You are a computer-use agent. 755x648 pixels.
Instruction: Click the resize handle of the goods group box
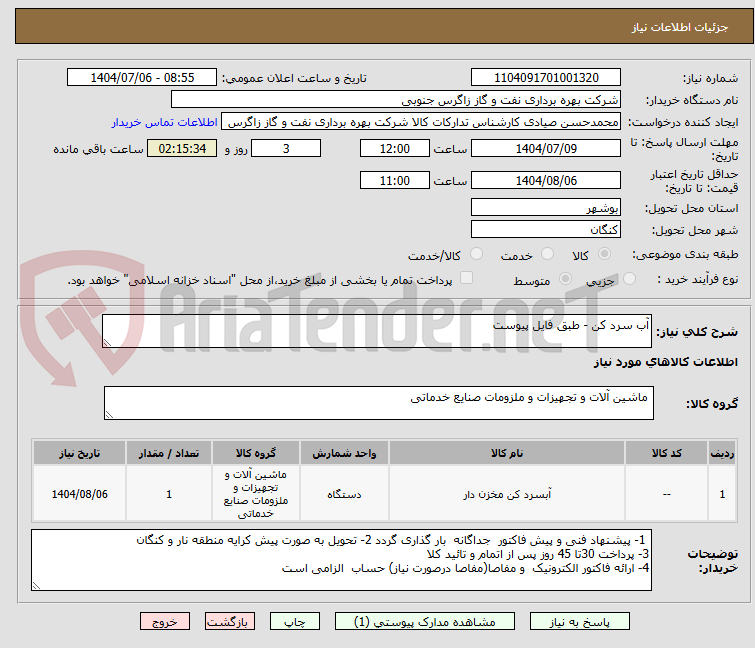[109, 415]
